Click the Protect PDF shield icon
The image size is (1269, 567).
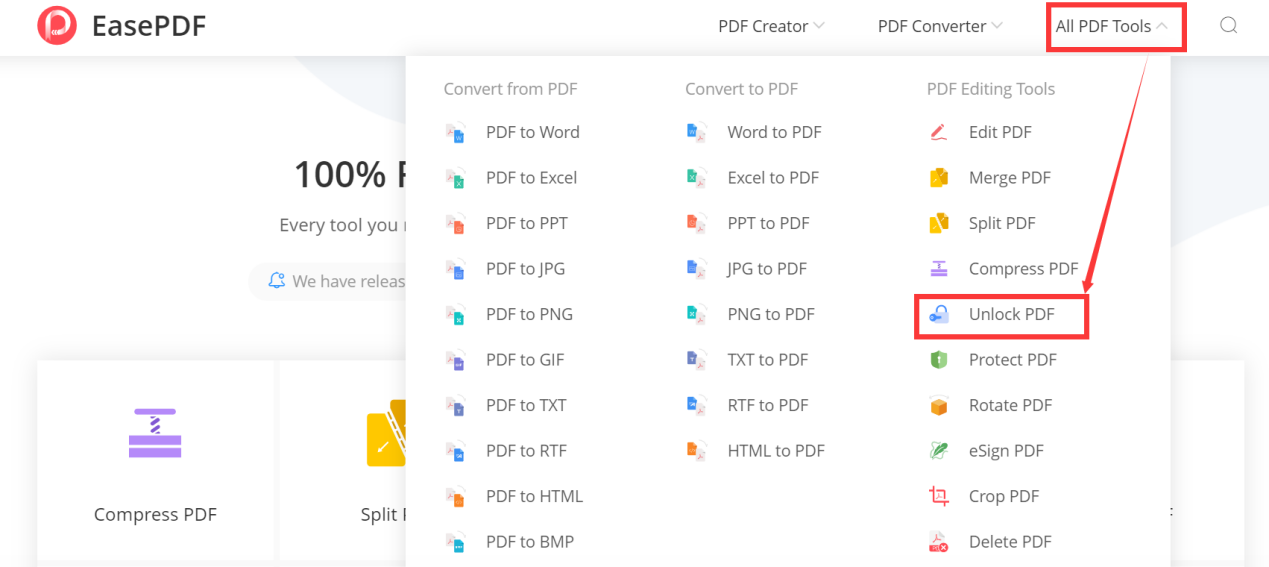point(938,360)
